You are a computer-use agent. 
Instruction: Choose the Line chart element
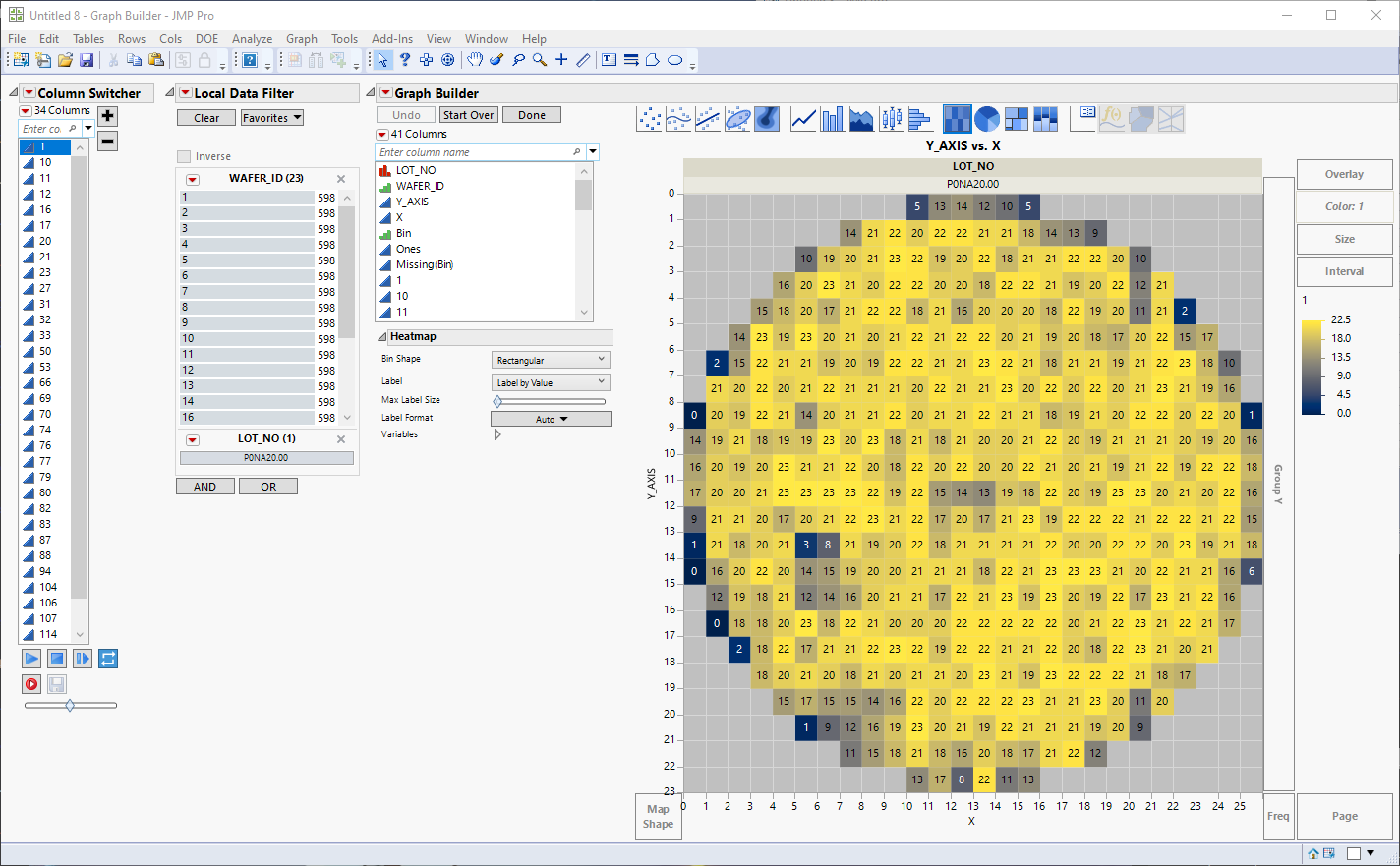point(804,118)
